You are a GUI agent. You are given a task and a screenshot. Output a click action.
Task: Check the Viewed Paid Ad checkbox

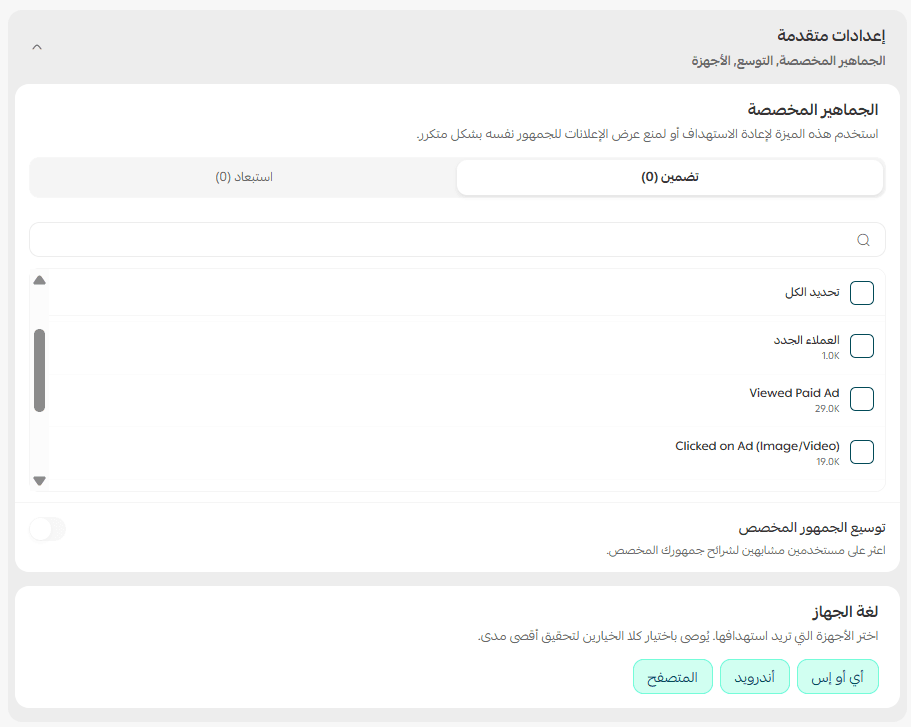tap(862, 399)
